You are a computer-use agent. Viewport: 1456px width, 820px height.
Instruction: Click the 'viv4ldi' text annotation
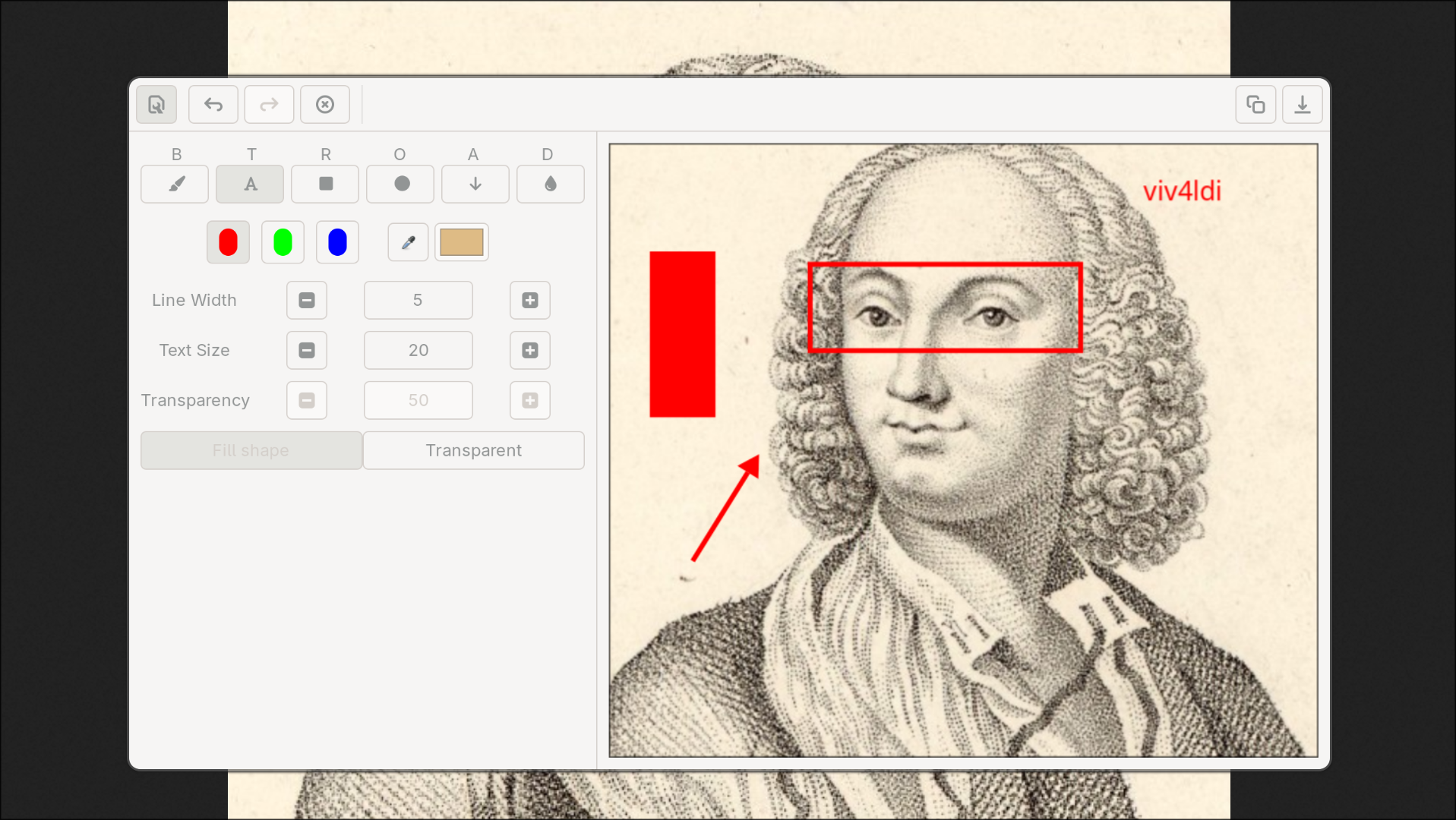click(1182, 191)
